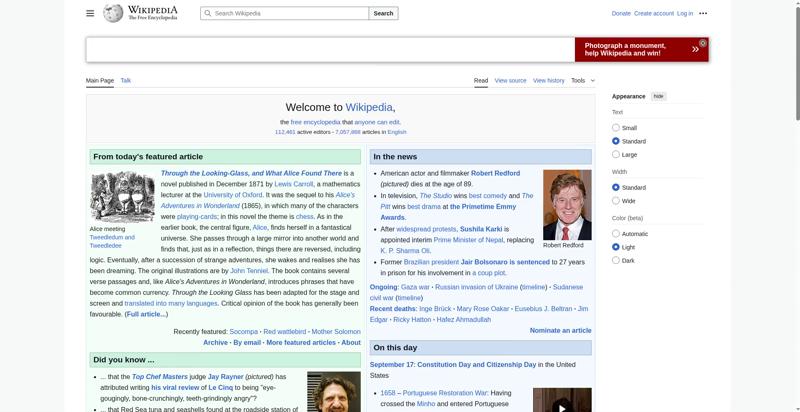Open the Wikipedia link in welcome heading
This screenshot has height=412, width=800.
pos(369,107)
